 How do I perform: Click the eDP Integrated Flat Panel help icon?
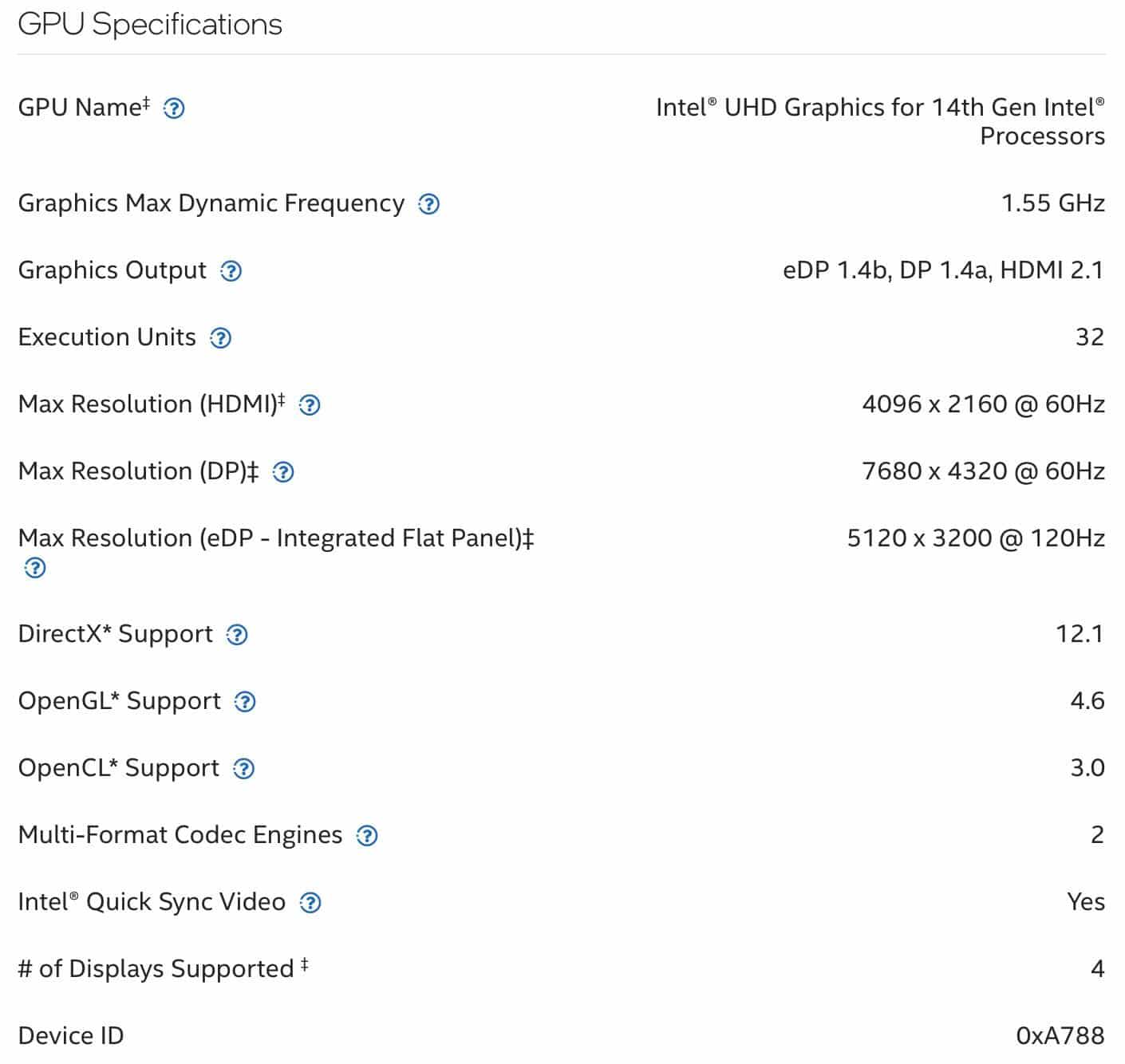point(34,569)
